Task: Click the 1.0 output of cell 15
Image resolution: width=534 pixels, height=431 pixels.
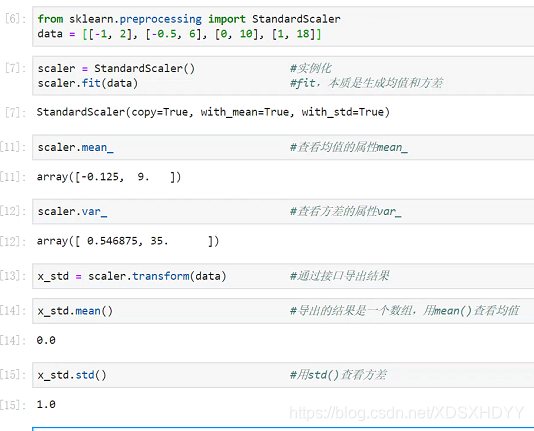Action: 46,404
